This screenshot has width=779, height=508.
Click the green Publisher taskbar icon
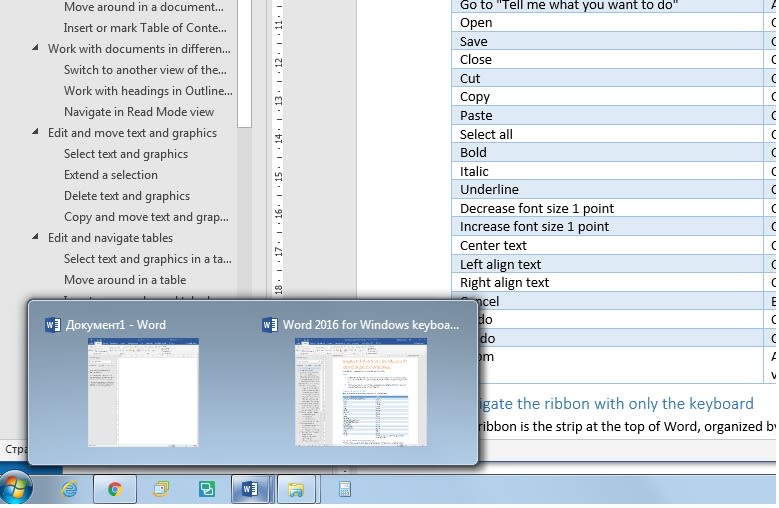coord(207,490)
